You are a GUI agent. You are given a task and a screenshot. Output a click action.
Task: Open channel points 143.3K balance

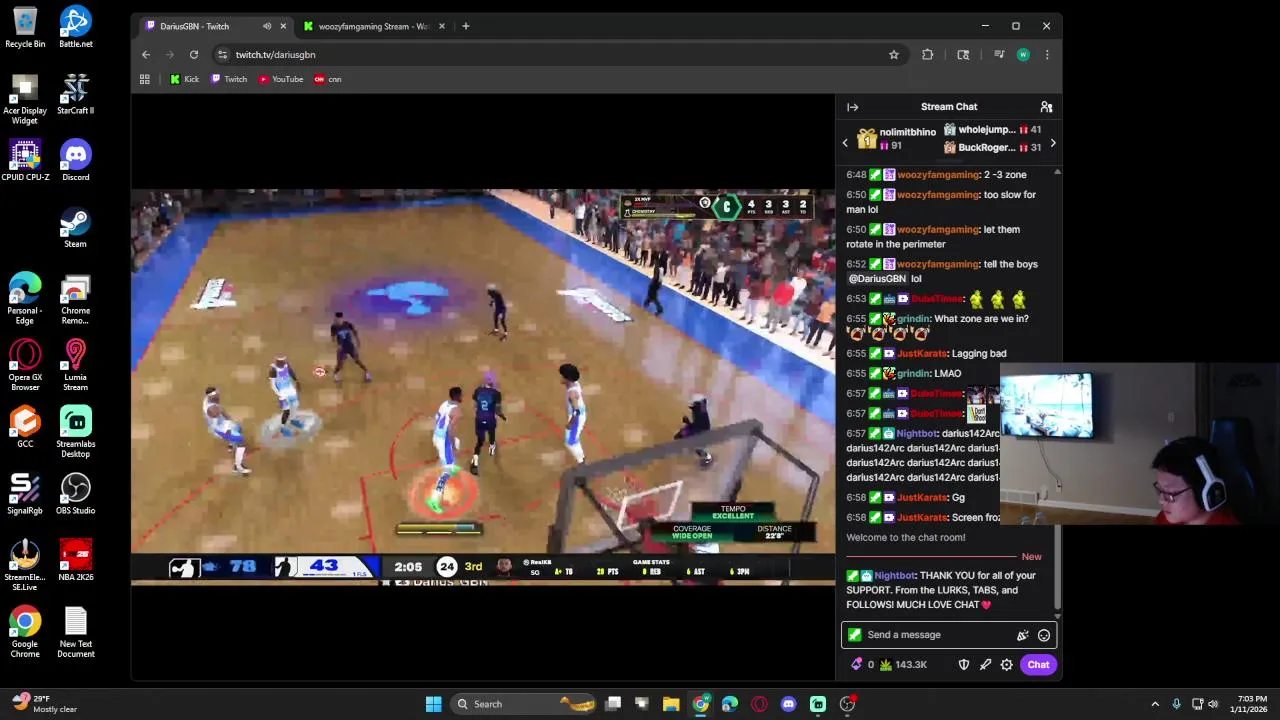tap(903, 664)
